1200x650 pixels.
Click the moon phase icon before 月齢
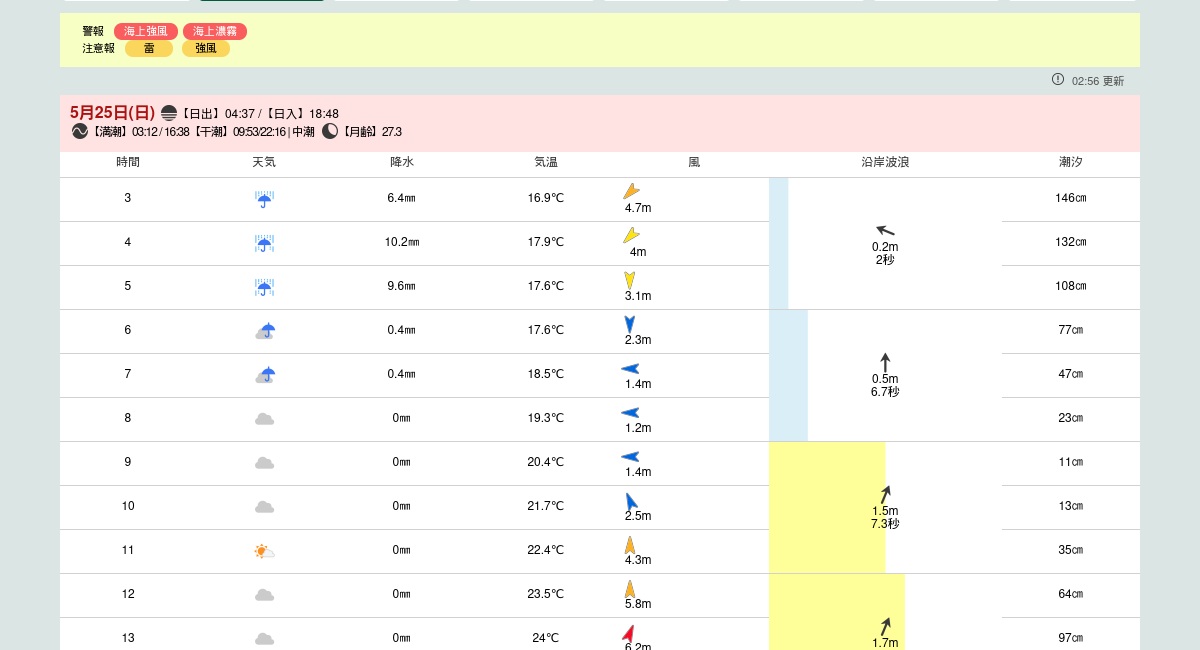coord(330,131)
